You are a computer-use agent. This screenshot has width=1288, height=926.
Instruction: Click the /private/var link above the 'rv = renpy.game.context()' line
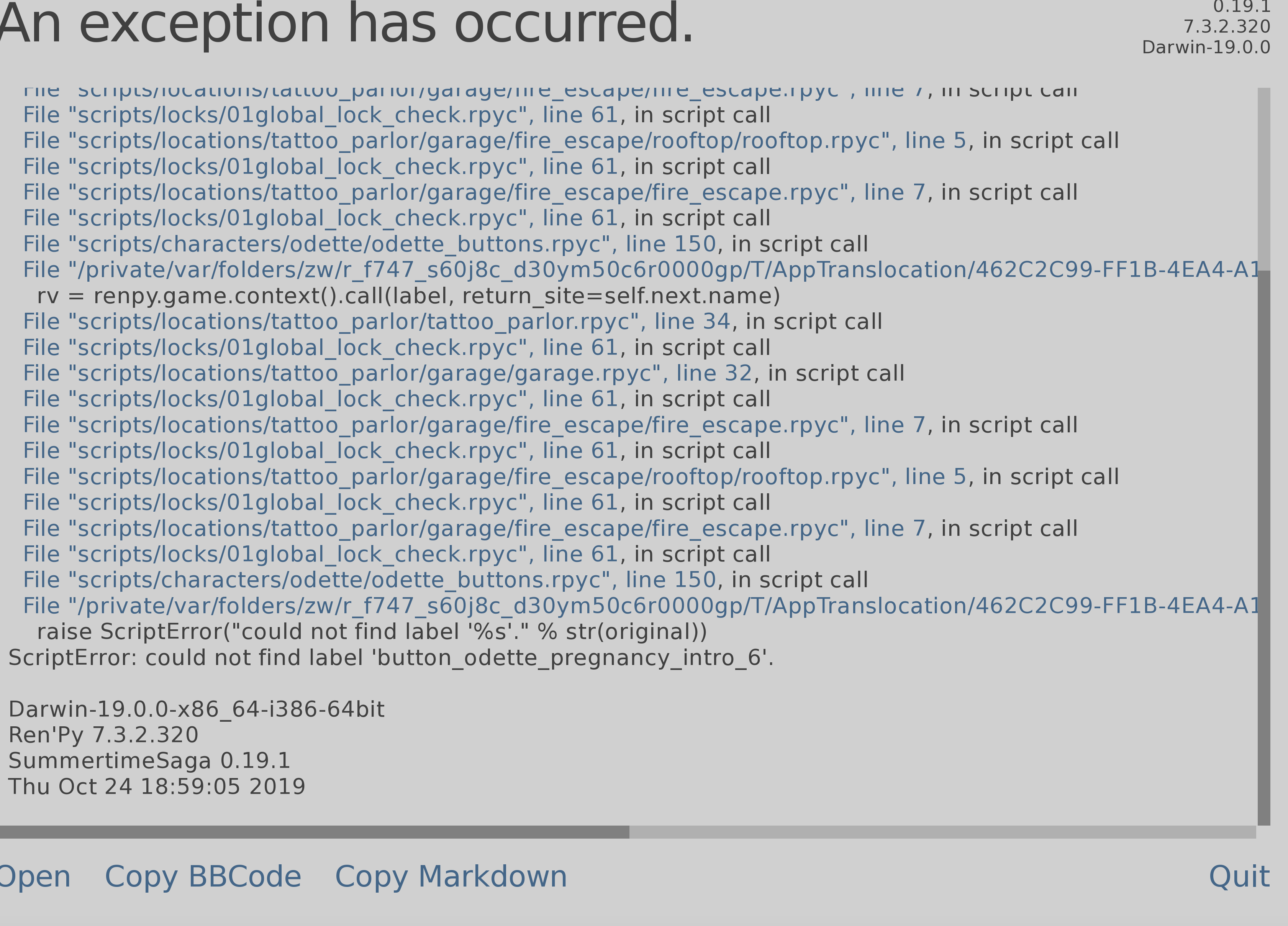tap(641, 271)
